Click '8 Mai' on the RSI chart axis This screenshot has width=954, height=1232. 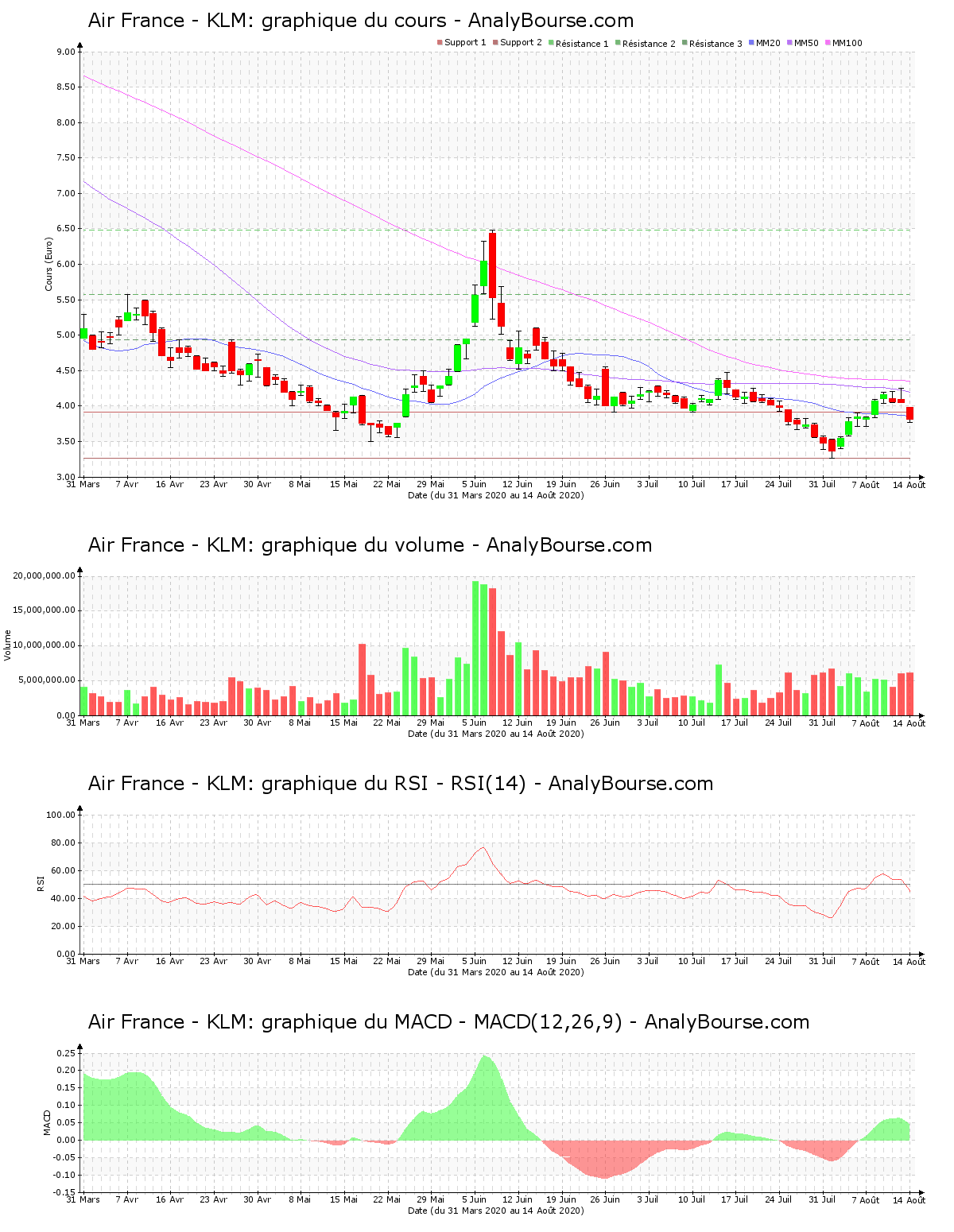[300, 961]
